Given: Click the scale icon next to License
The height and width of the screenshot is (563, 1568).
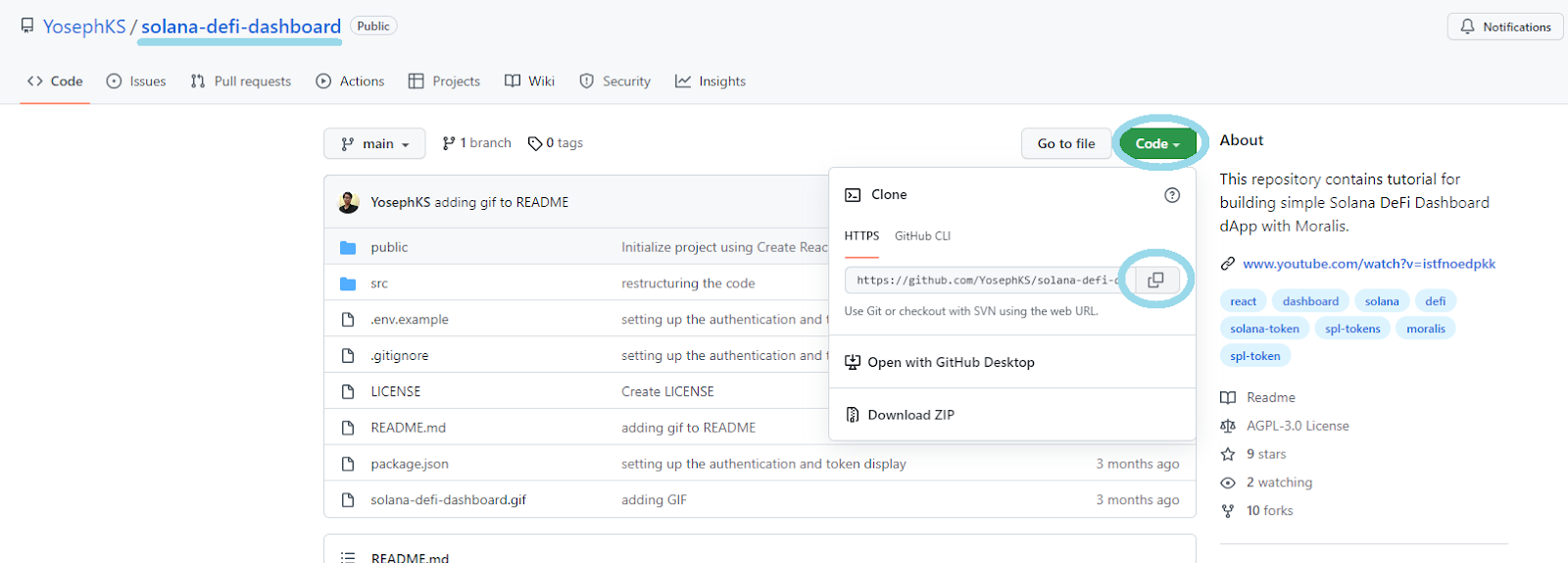Looking at the screenshot, I should tap(1228, 426).
